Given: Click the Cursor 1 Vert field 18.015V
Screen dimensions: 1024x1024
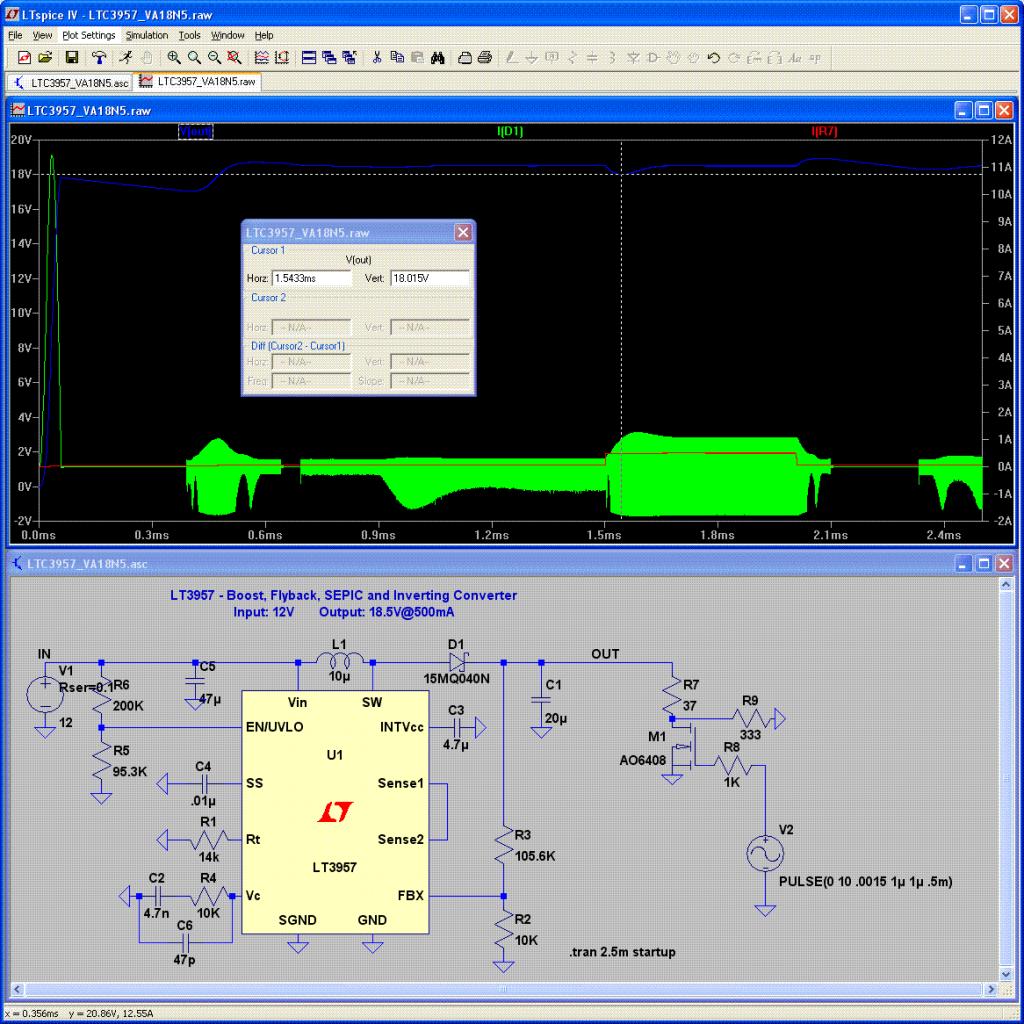Looking at the screenshot, I should (x=430, y=278).
